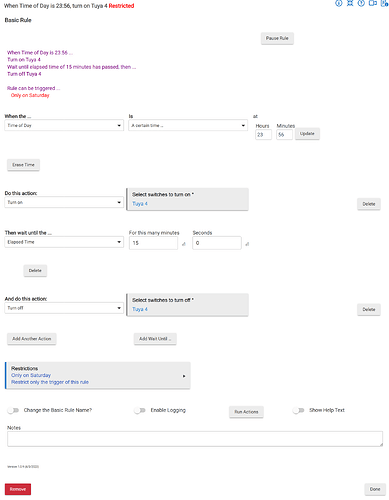Click the Seconds input field
This screenshot has height=500, width=389.
pyautogui.click(x=217, y=243)
